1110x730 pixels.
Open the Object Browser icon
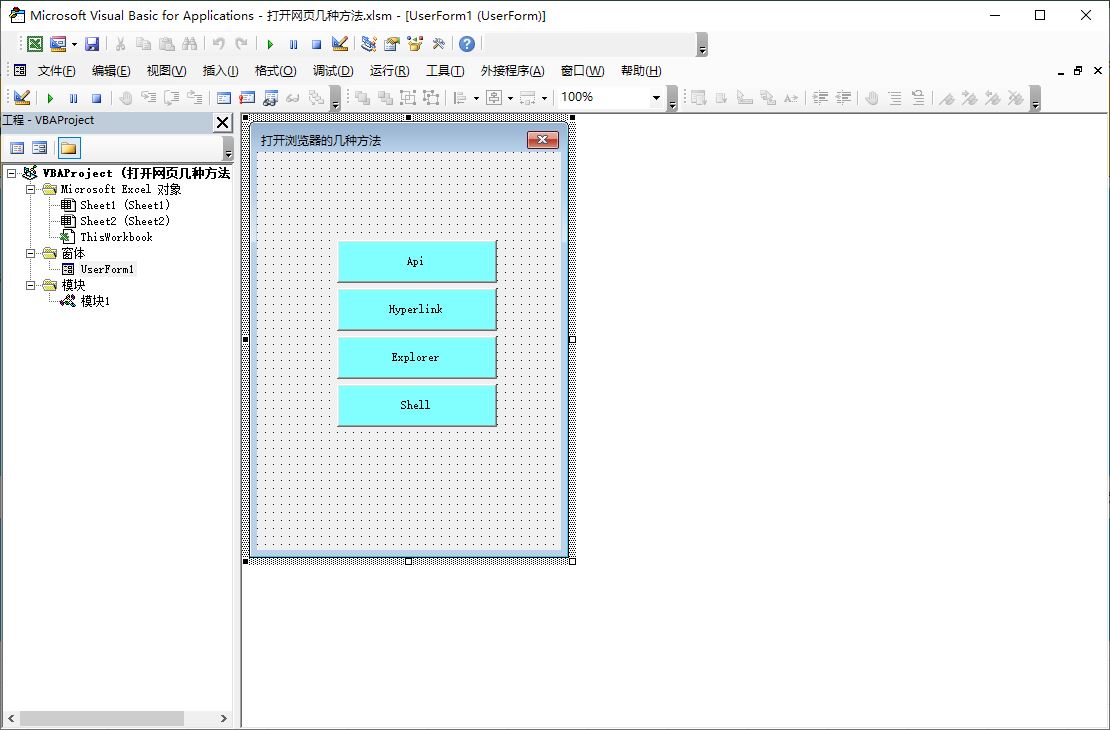414,44
